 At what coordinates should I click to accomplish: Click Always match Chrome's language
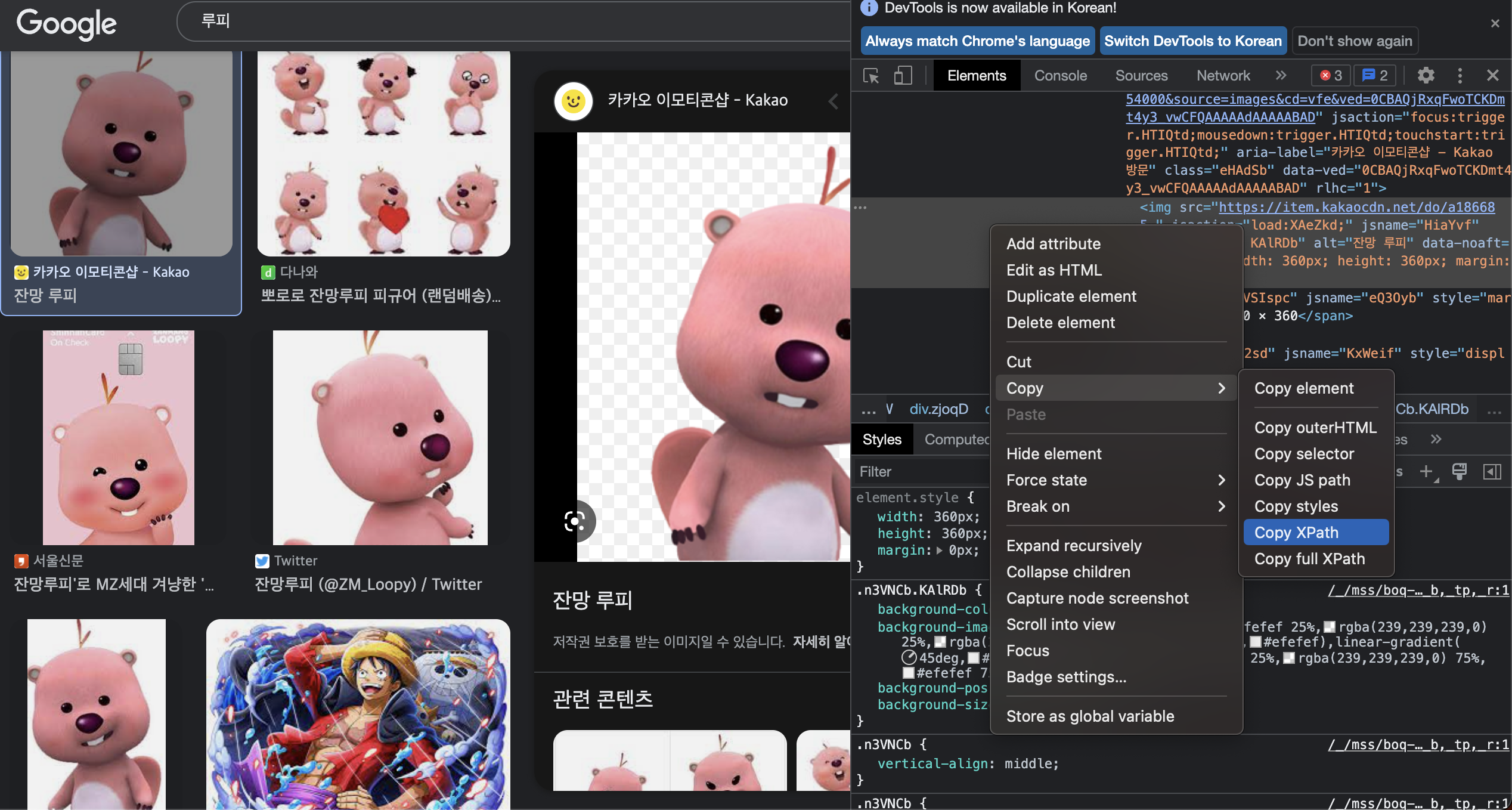pyautogui.click(x=977, y=41)
